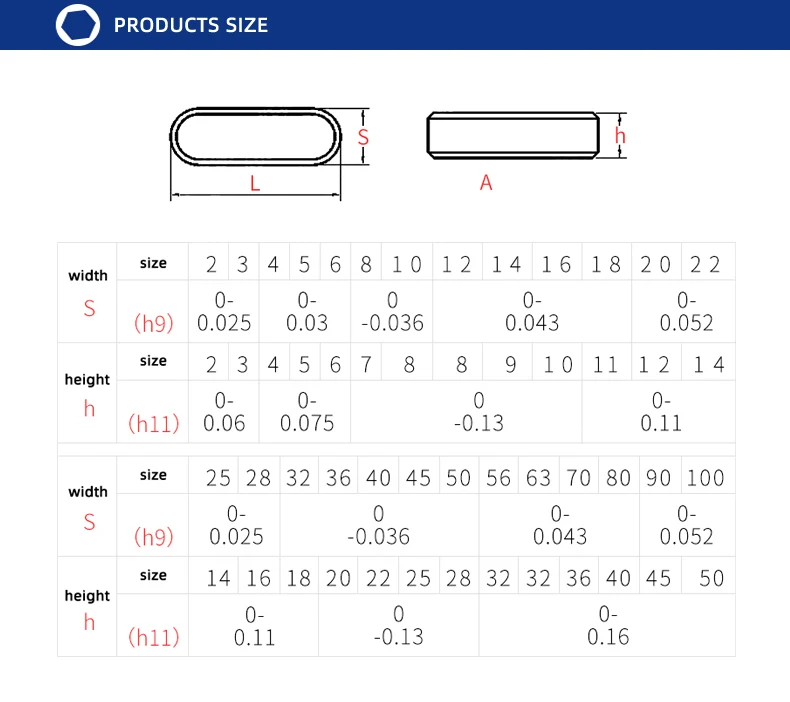Select the width size 22 cell
790x702 pixels.
(708, 262)
